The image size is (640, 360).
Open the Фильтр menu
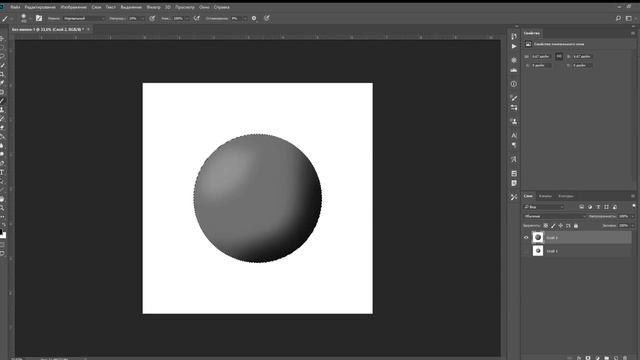[153, 7]
